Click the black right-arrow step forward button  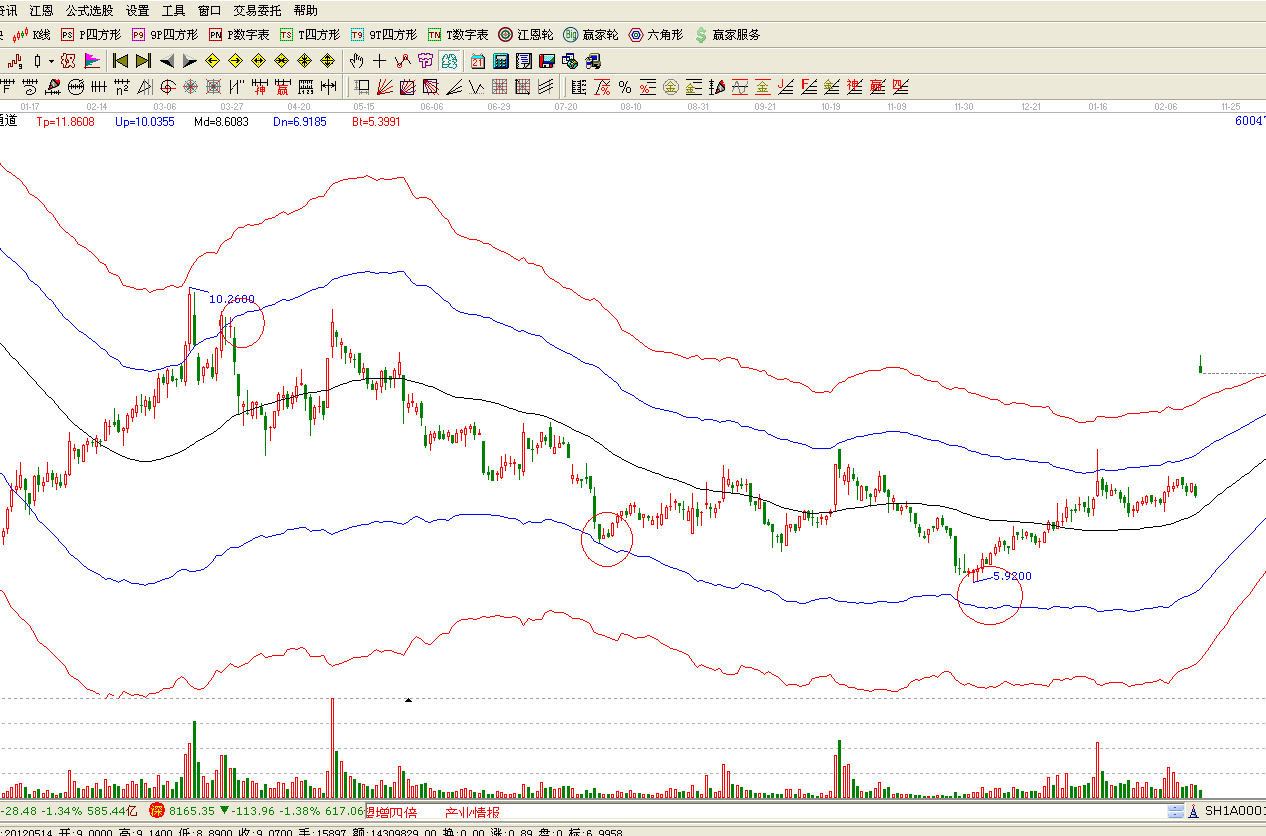coord(189,61)
